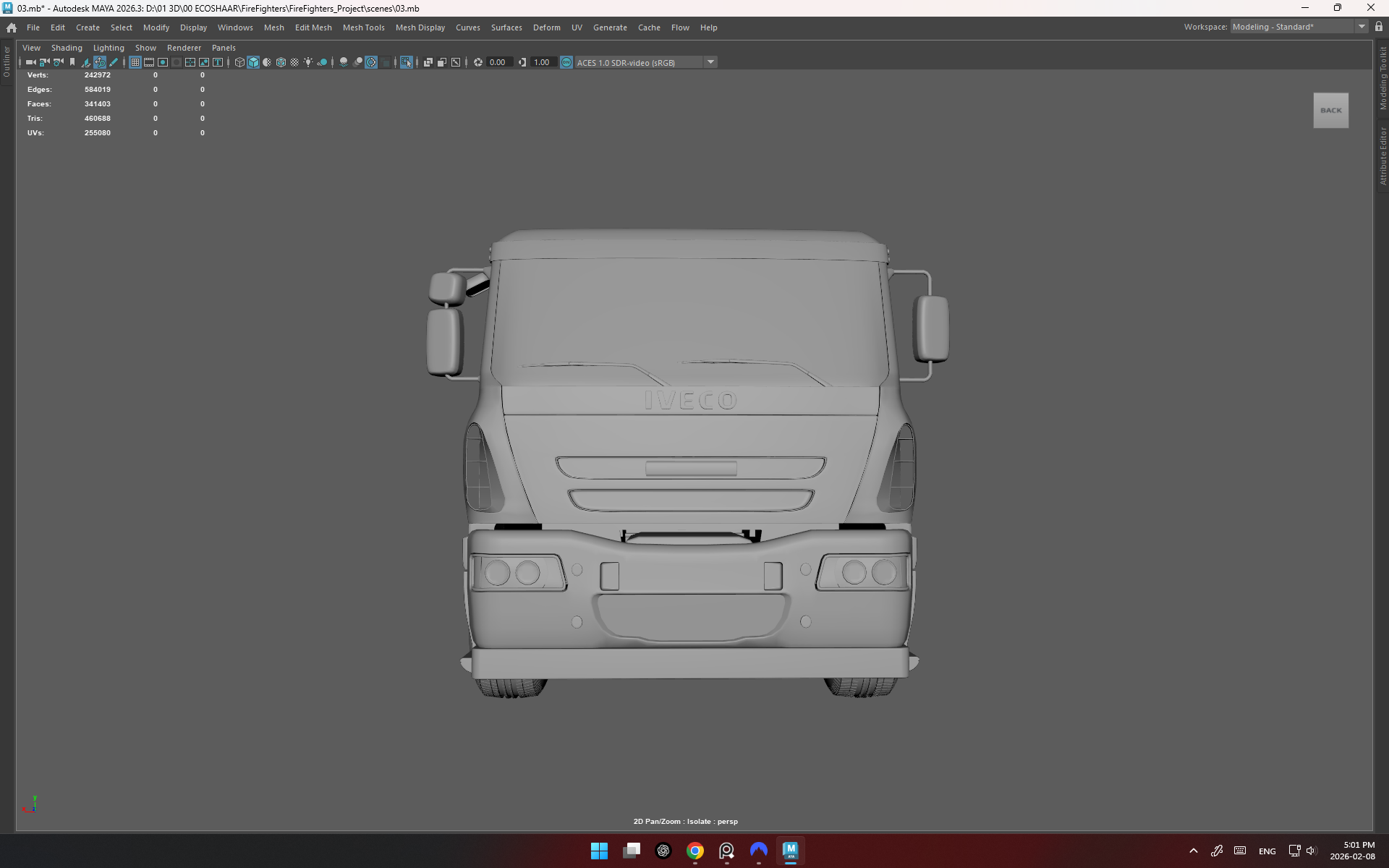This screenshot has height=868, width=1389.
Task: Click the select camera icon
Action: click(x=30, y=62)
